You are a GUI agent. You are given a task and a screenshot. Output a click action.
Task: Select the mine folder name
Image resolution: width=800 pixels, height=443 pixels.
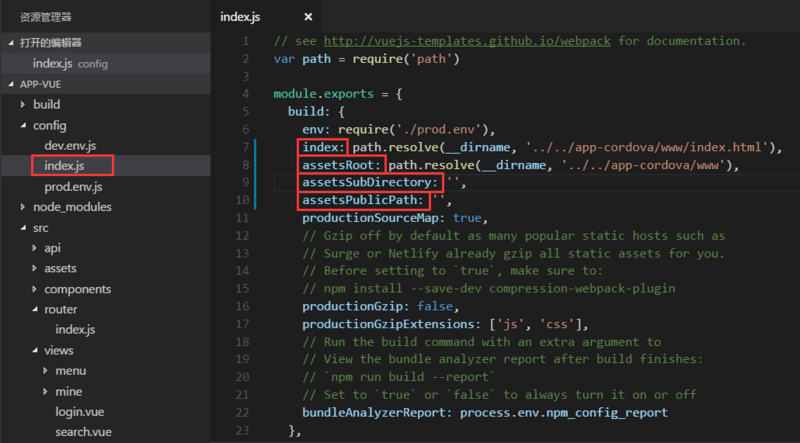pyautogui.click(x=69, y=391)
